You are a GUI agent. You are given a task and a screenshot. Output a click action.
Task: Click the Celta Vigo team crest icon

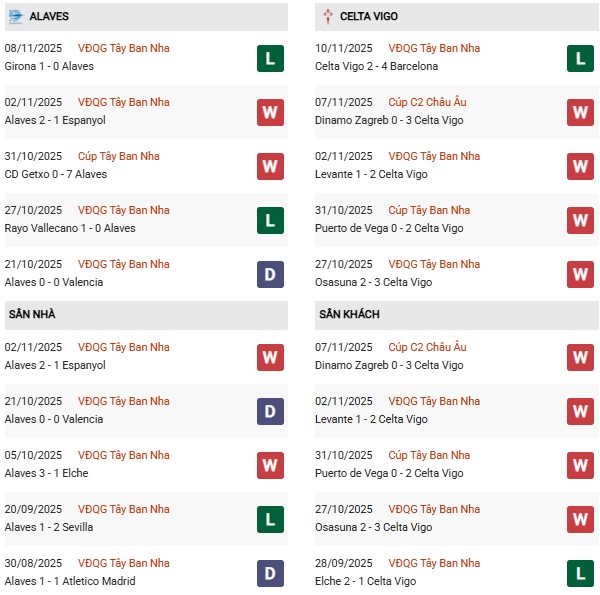[x=328, y=17]
